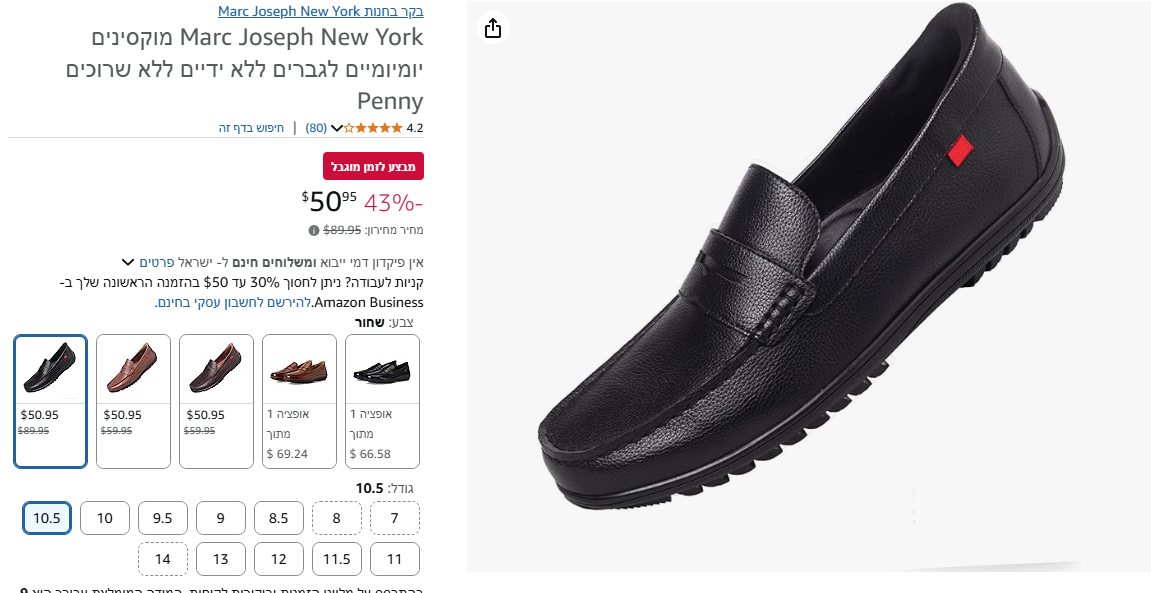Viewport: 1151px width, 593px height.
Task: Select the black shoe color swatch
Action: point(51,400)
